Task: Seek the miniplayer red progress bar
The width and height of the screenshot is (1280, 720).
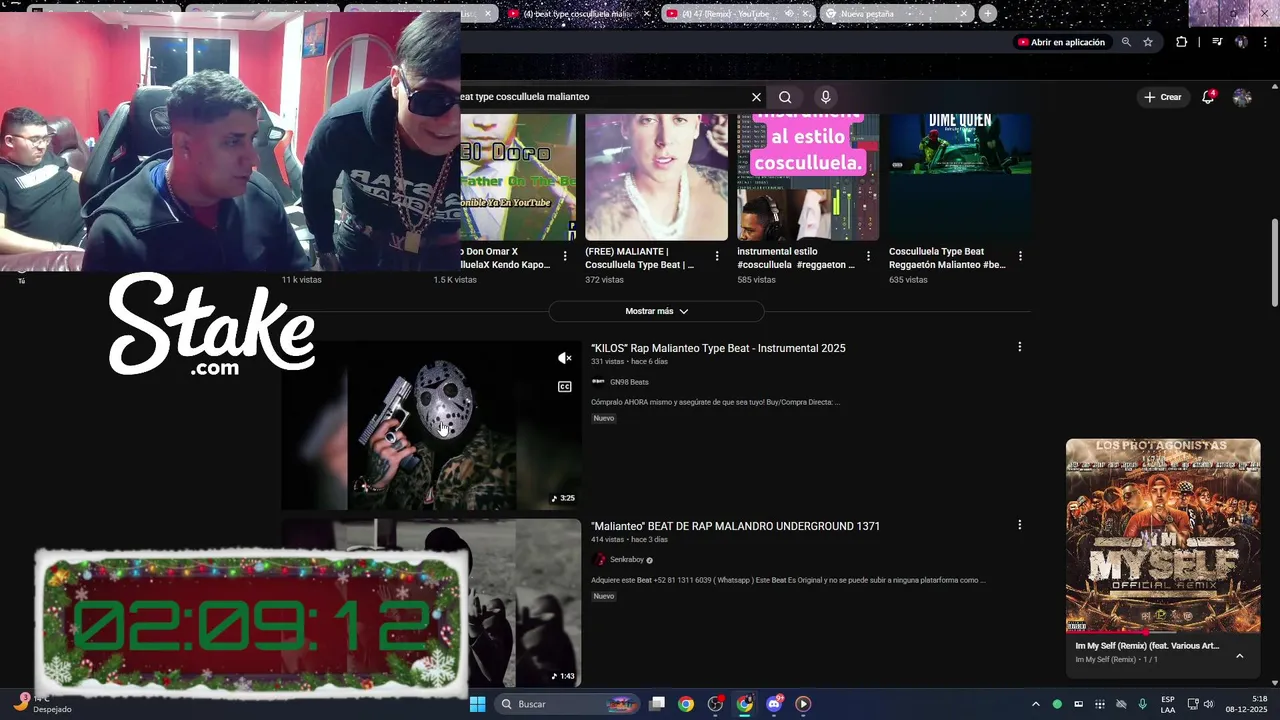Action: point(1163,632)
